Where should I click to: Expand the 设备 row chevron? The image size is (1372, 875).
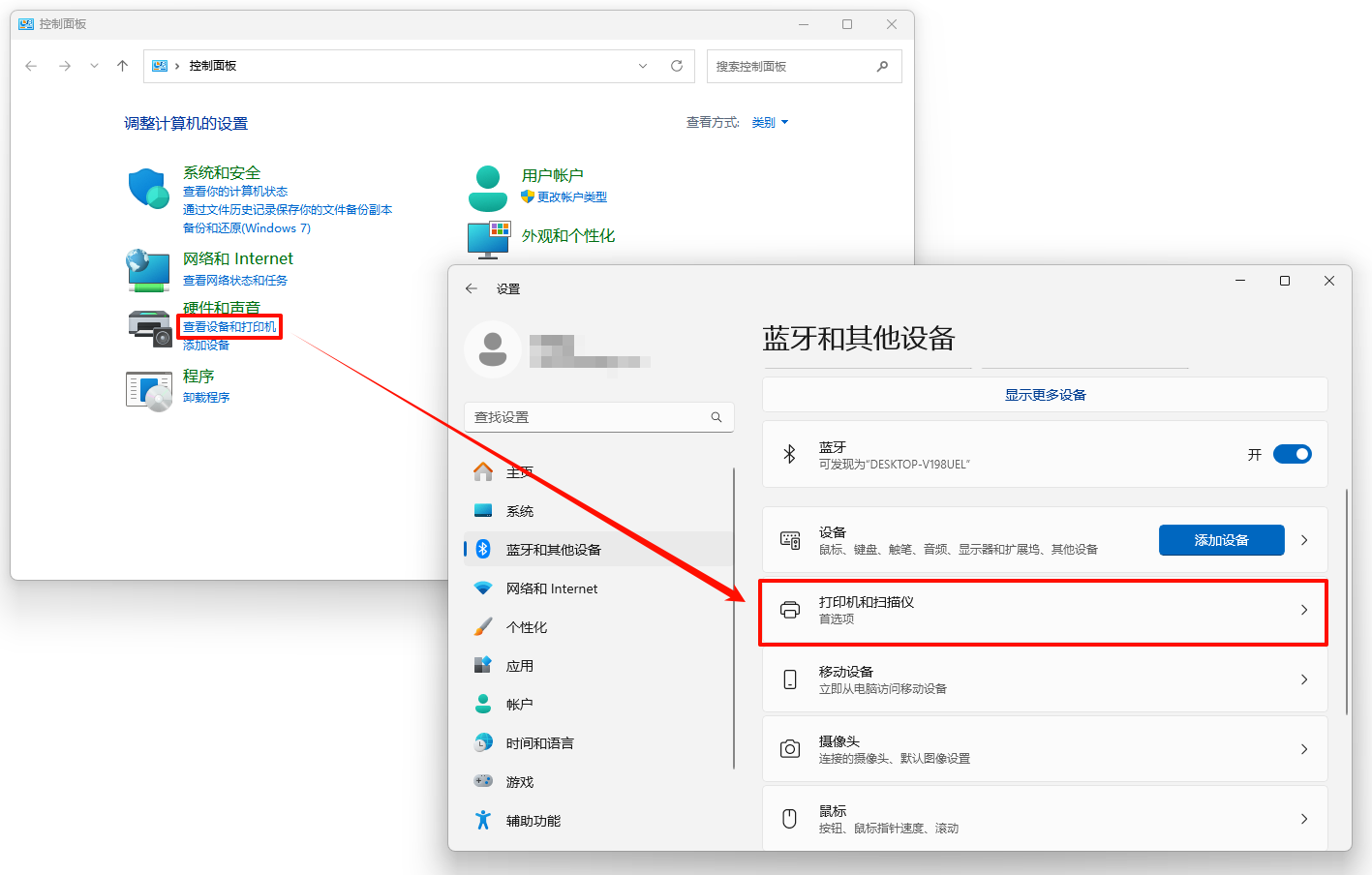pos(1304,540)
